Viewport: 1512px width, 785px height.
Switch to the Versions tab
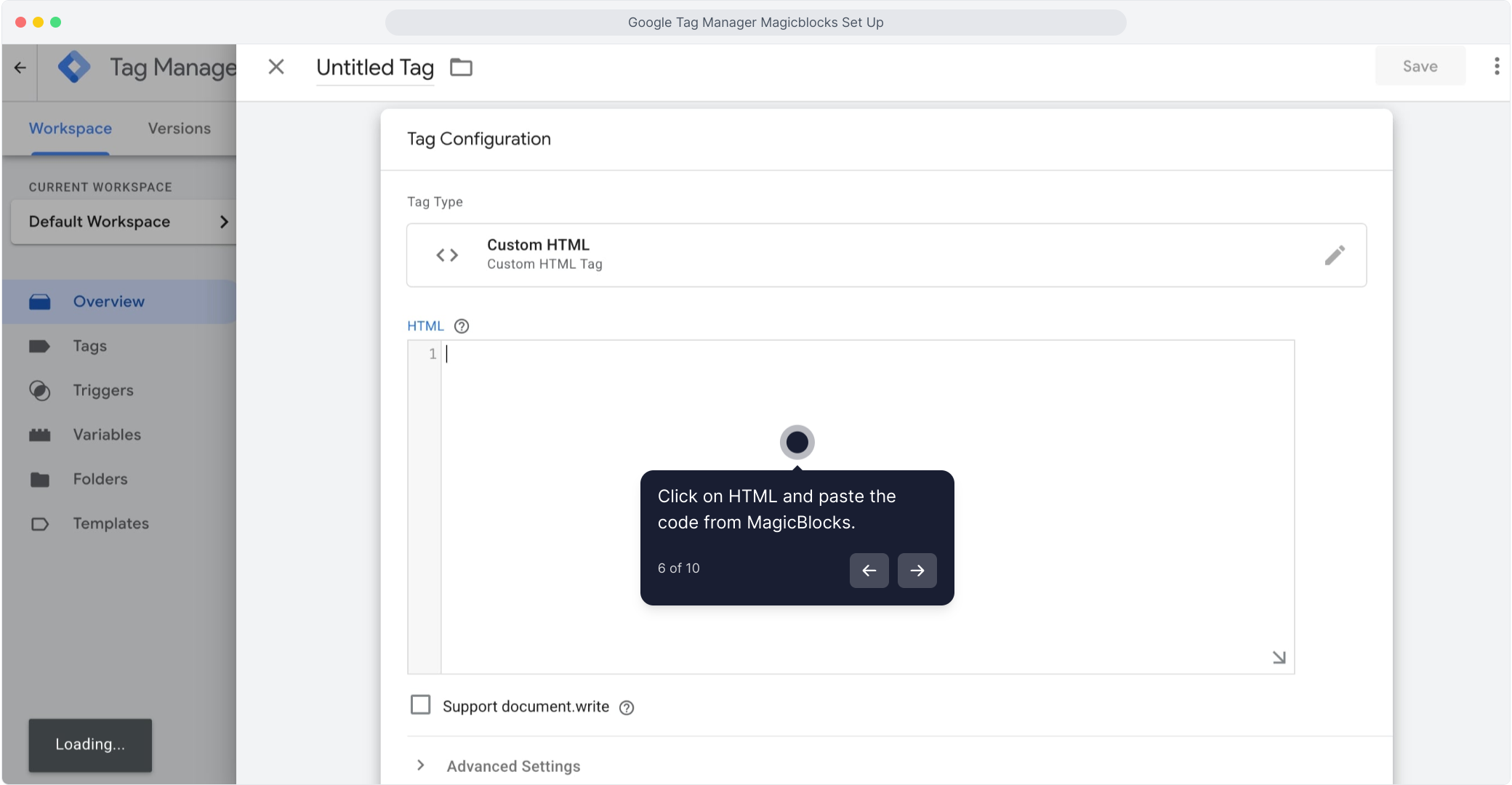[179, 129]
